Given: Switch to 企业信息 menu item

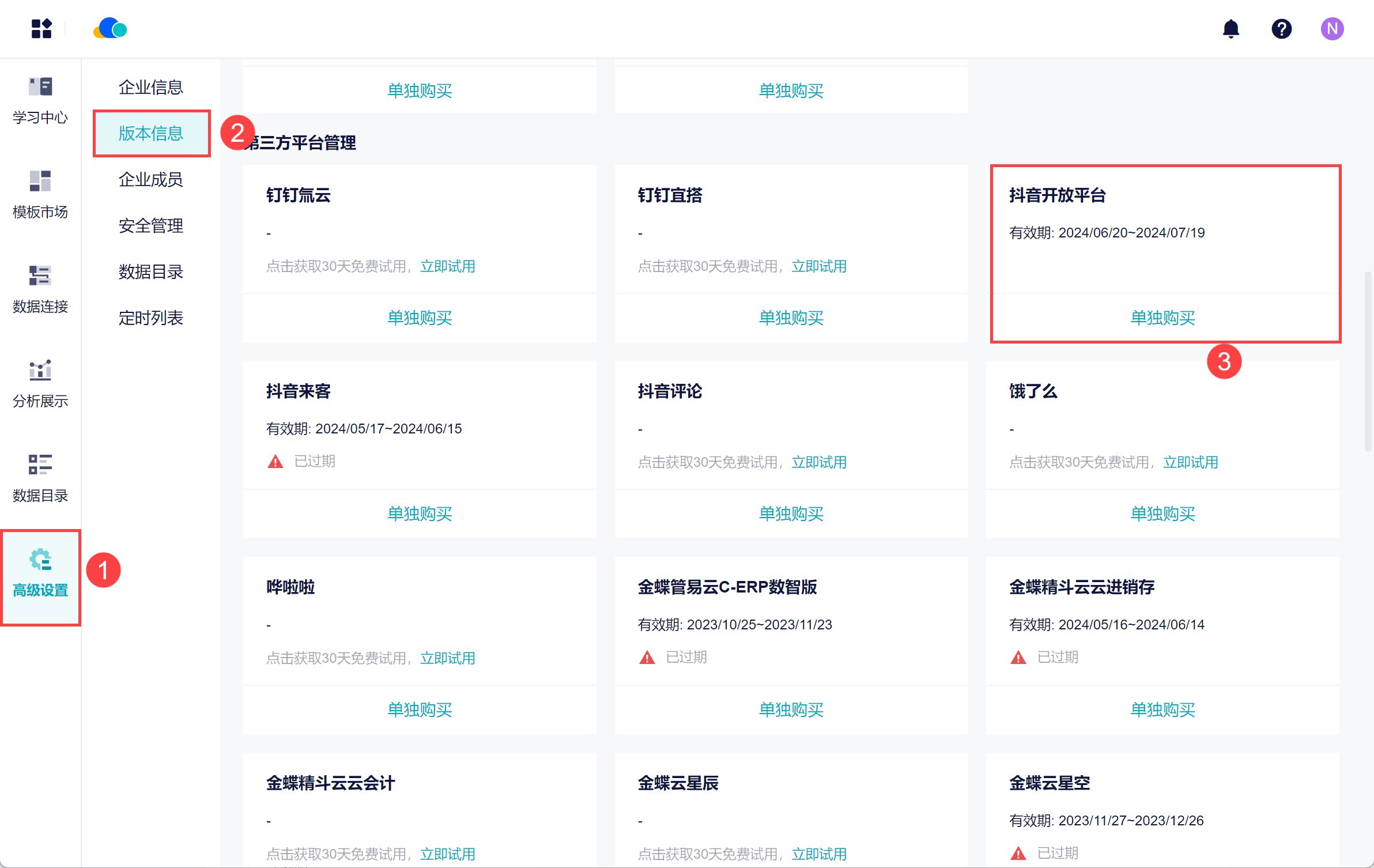Looking at the screenshot, I should pyautogui.click(x=150, y=87).
